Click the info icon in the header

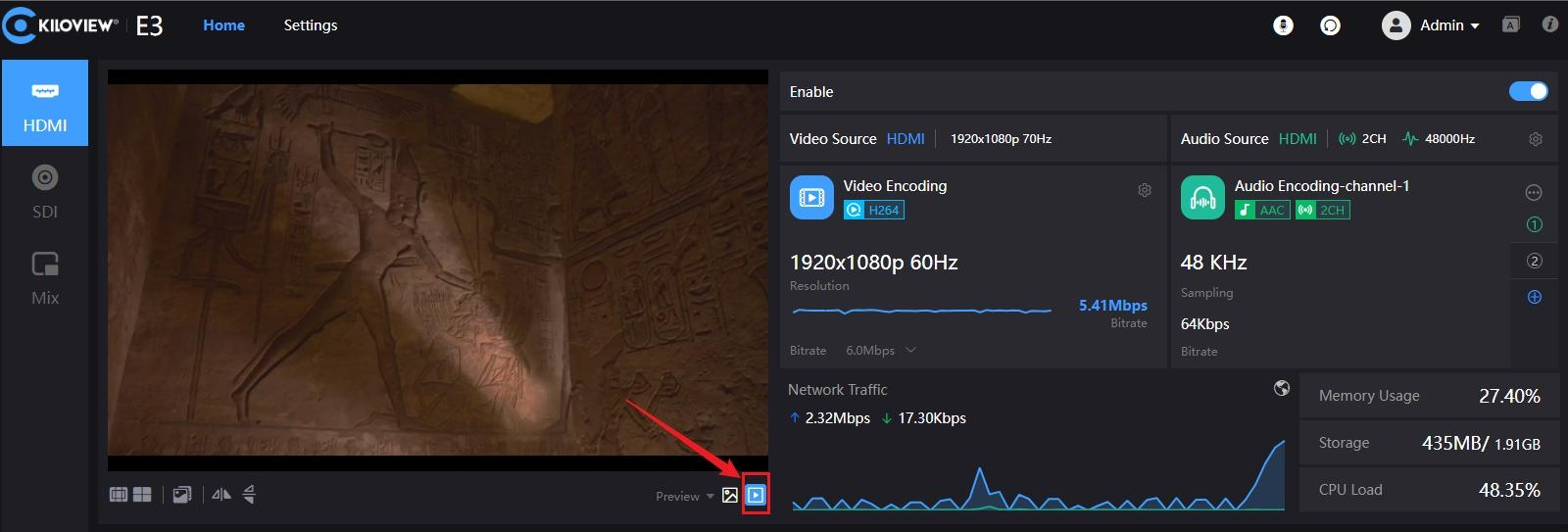(1549, 24)
